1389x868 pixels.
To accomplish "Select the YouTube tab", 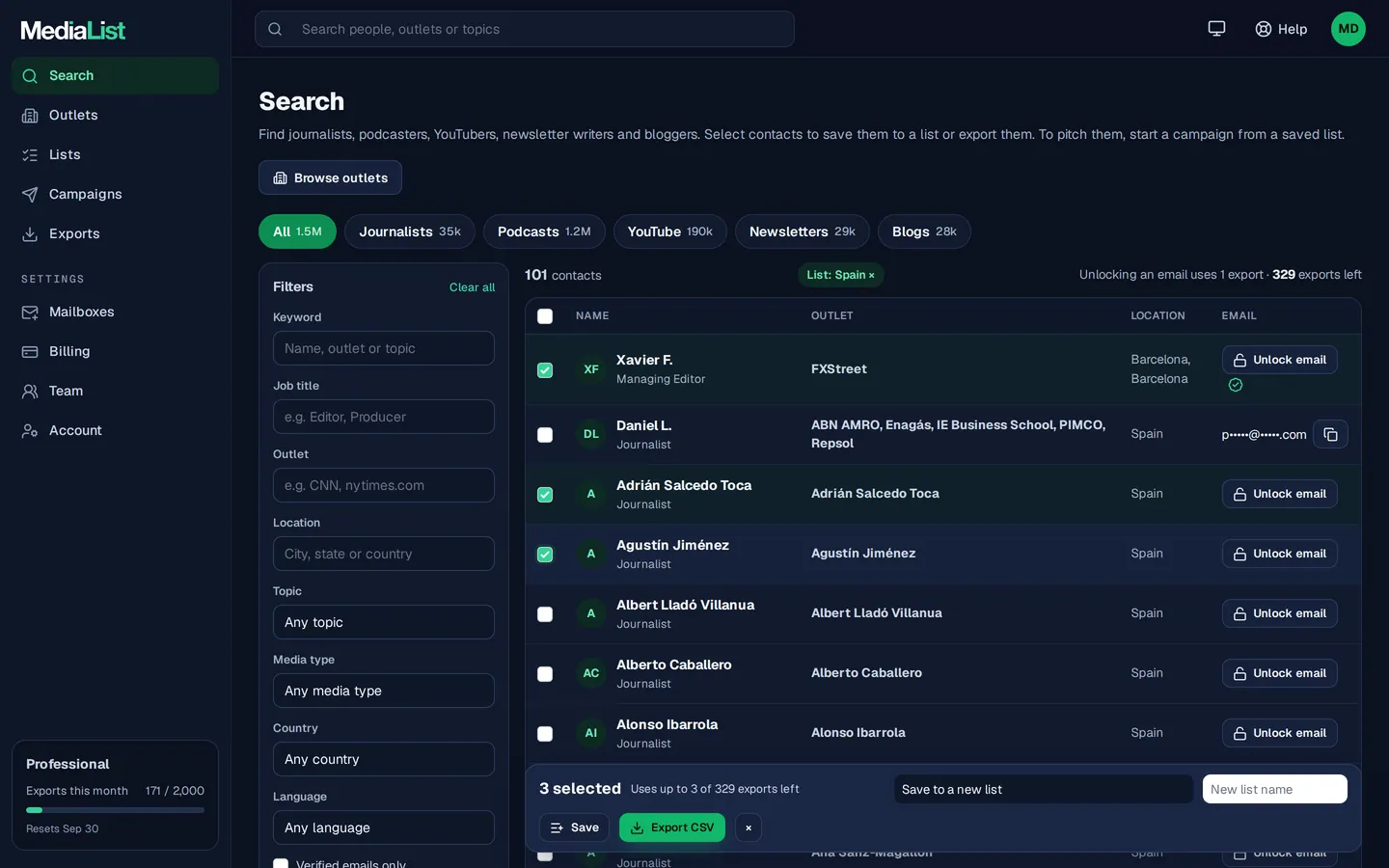I will click(670, 231).
